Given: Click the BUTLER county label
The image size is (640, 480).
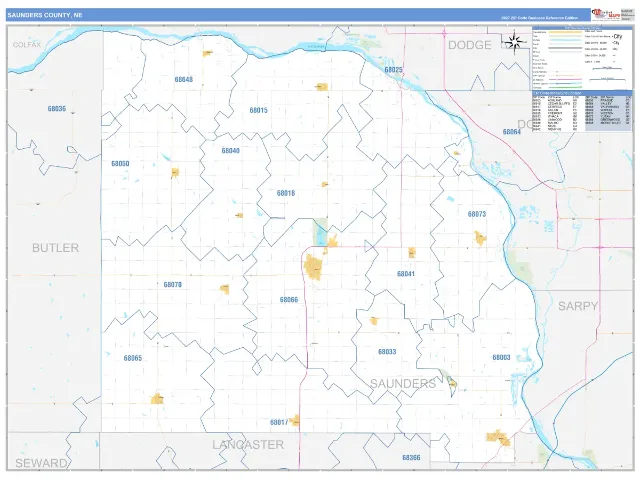Looking at the screenshot, I should pyautogui.click(x=56, y=248).
